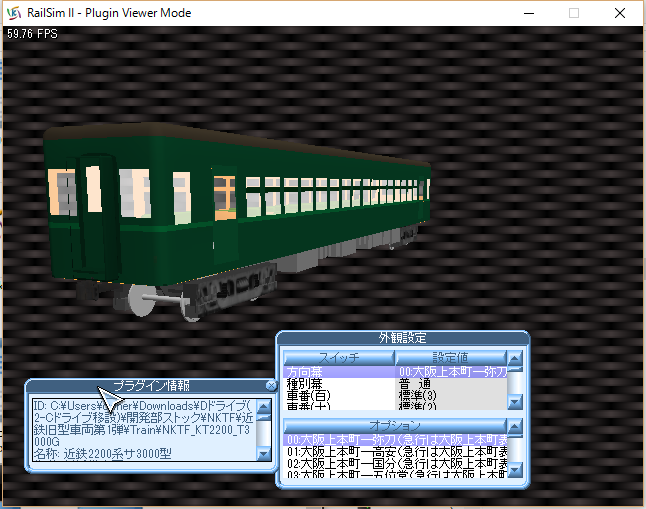Click the scrollbar thumb of the オプション list
This screenshot has width=646, height=509.
point(515,436)
